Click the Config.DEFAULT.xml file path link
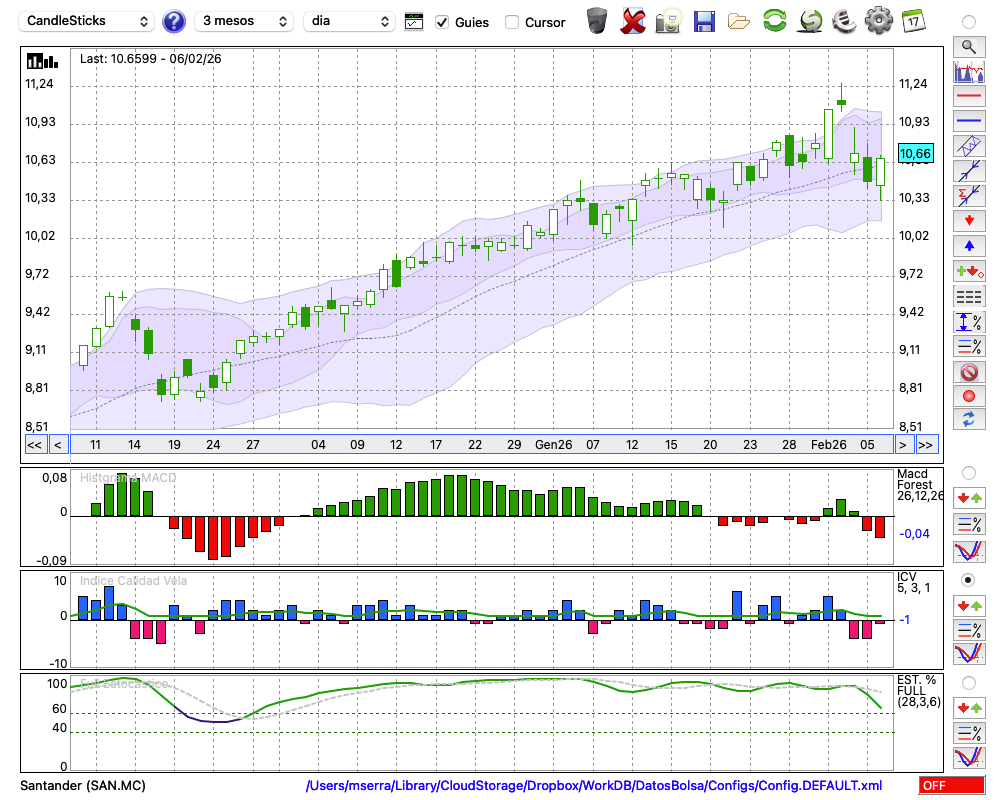Image resolution: width=1000 pixels, height=800 pixels. (x=594, y=785)
